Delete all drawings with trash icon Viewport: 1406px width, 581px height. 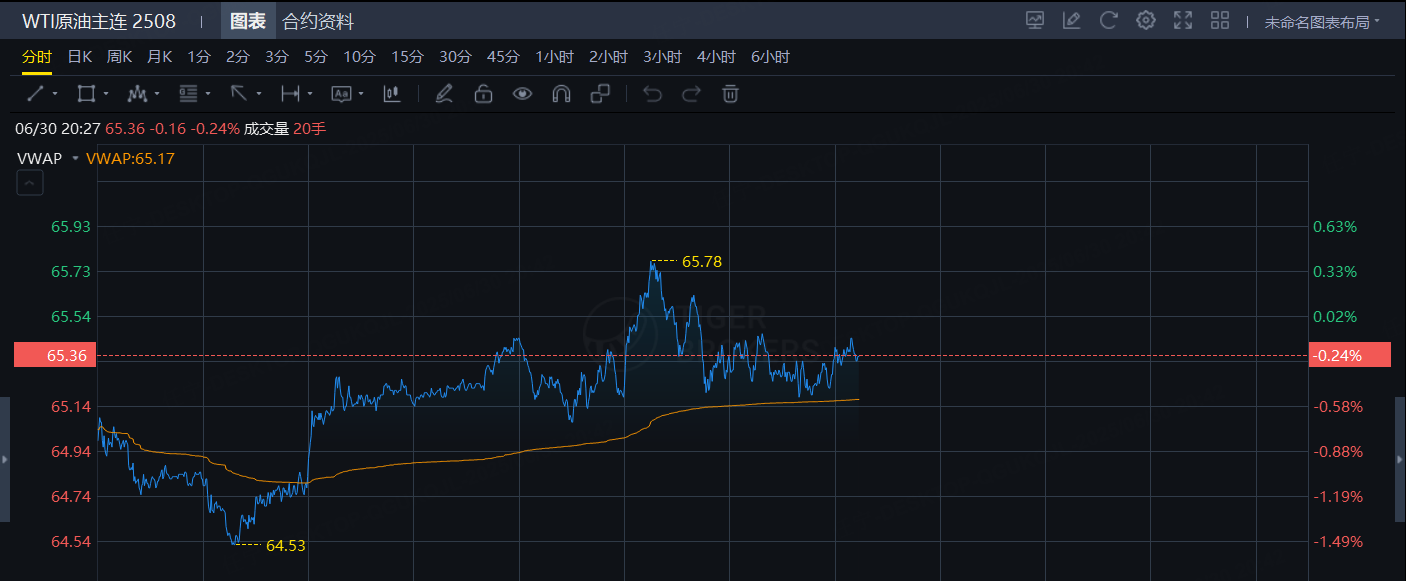click(x=731, y=94)
